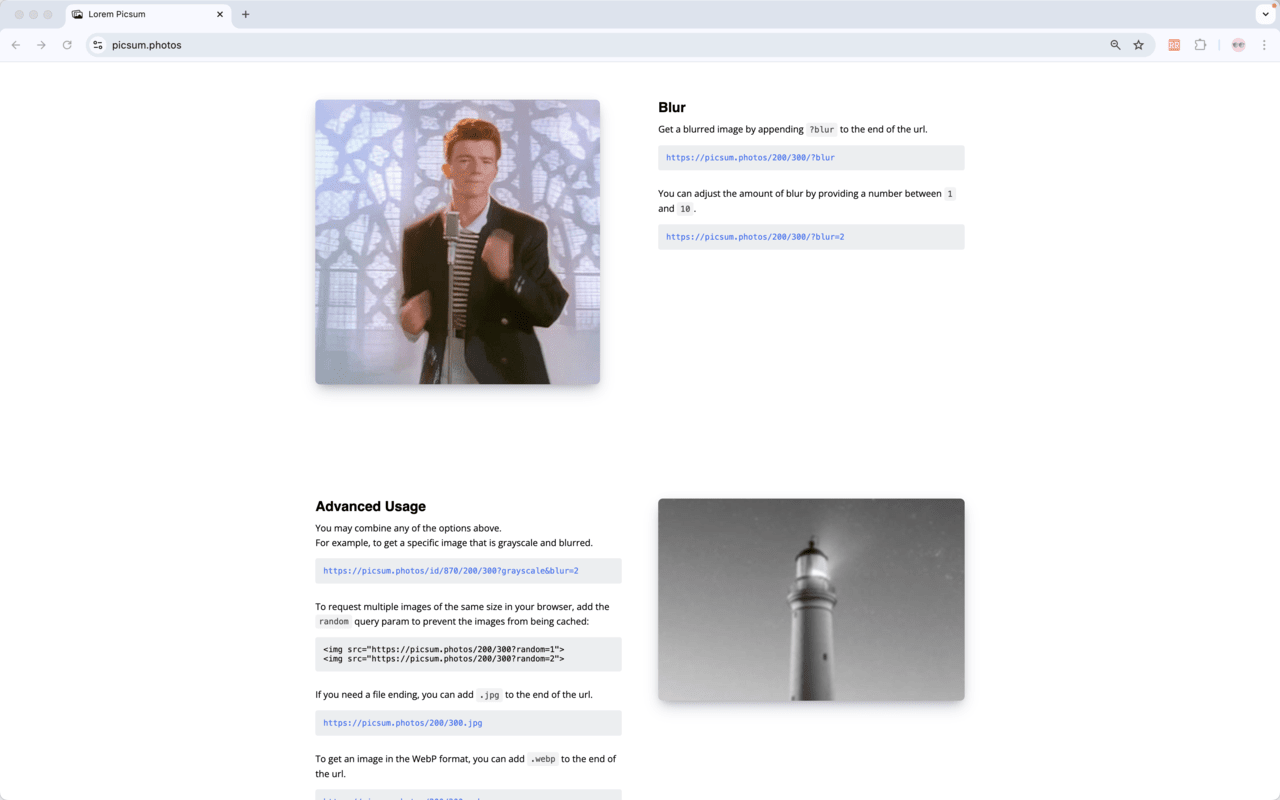
Task: Click the blurred dancing man image
Action: (x=457, y=241)
